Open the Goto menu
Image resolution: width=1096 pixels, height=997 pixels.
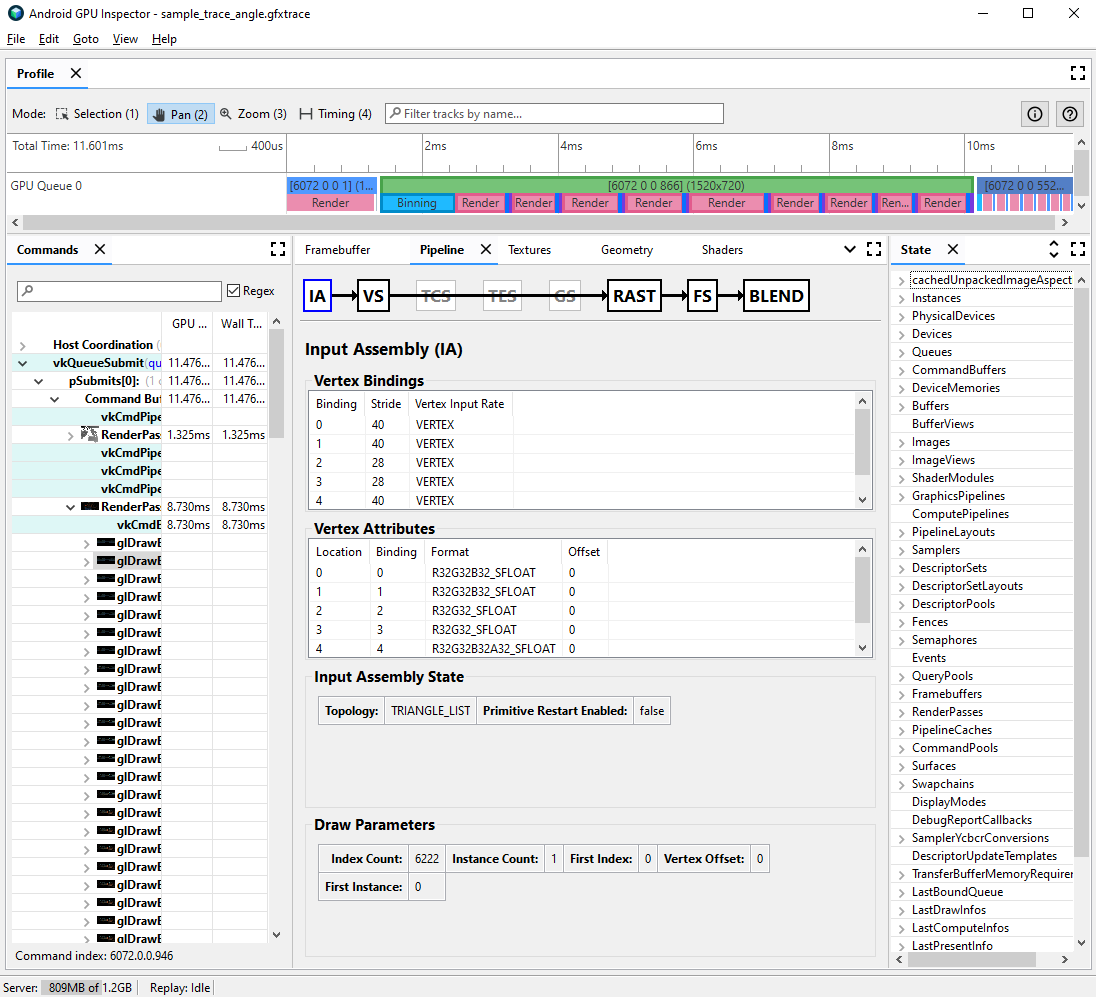[x=86, y=39]
